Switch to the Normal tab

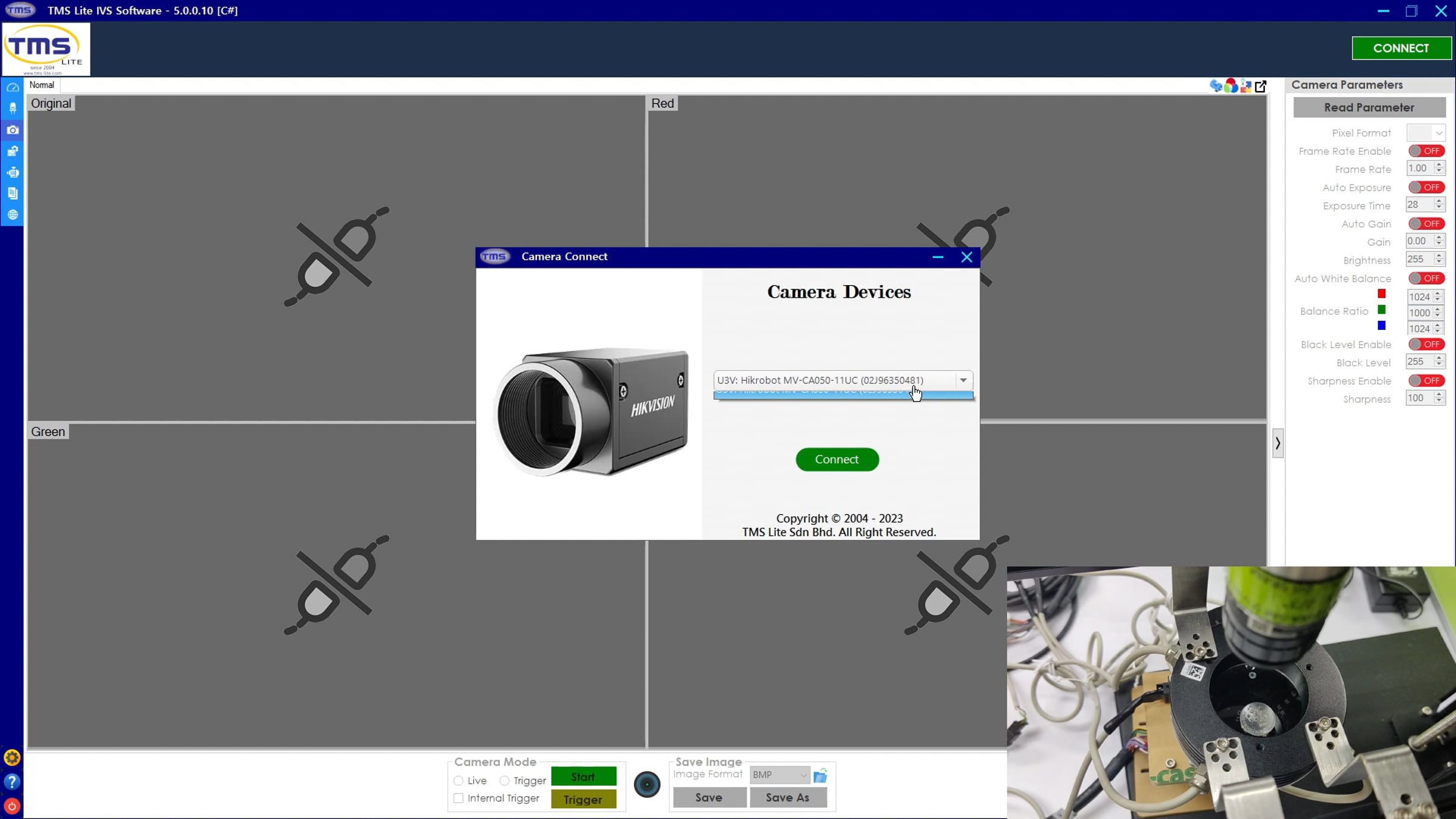pyautogui.click(x=42, y=85)
